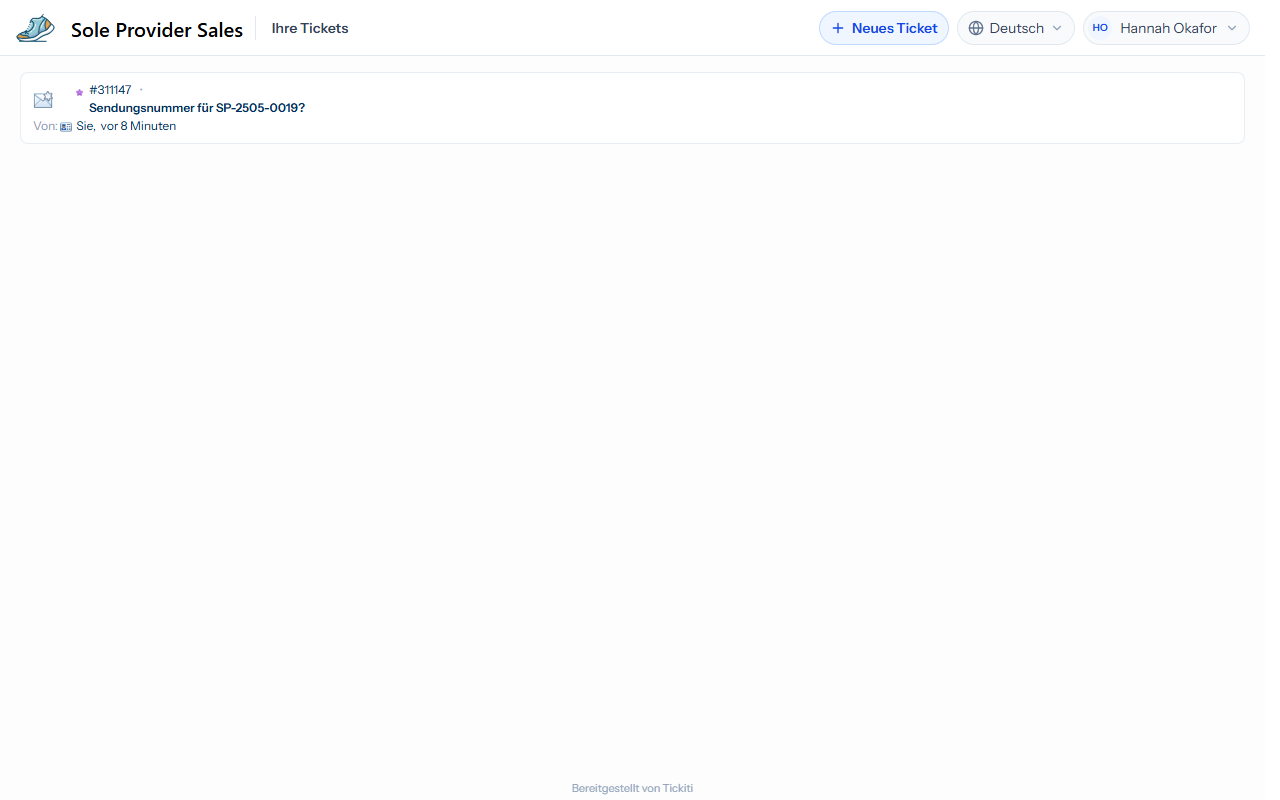
Task: Click the chevron beside Deutsch
Action: [1057, 28]
